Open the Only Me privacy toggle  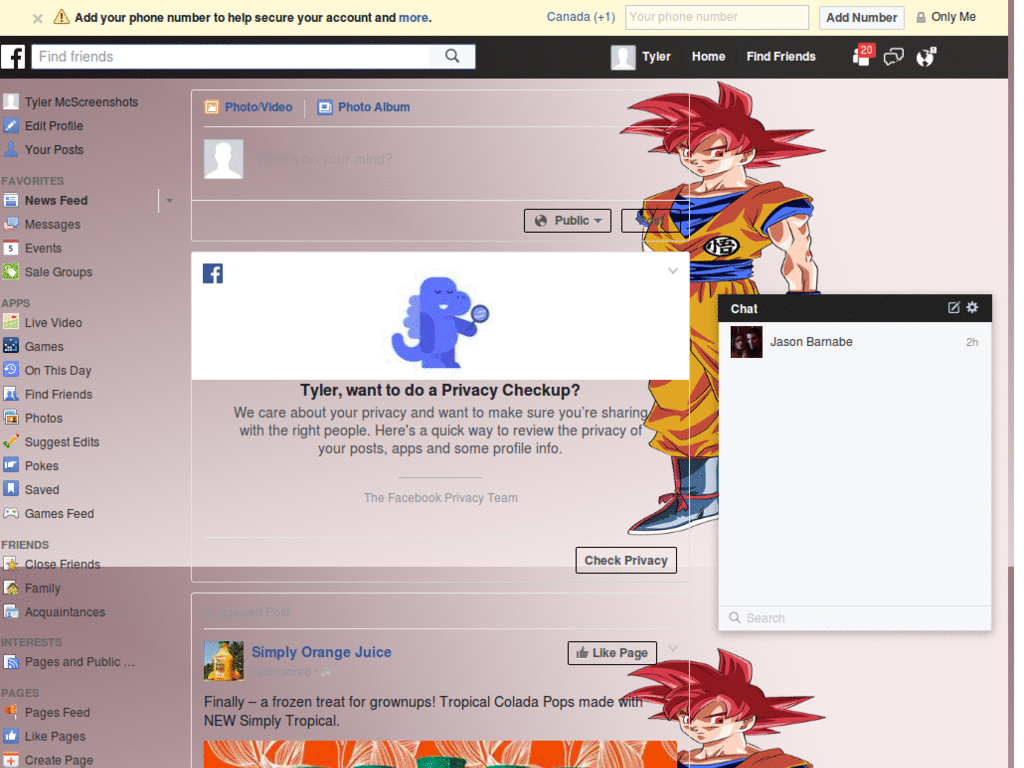(x=945, y=17)
